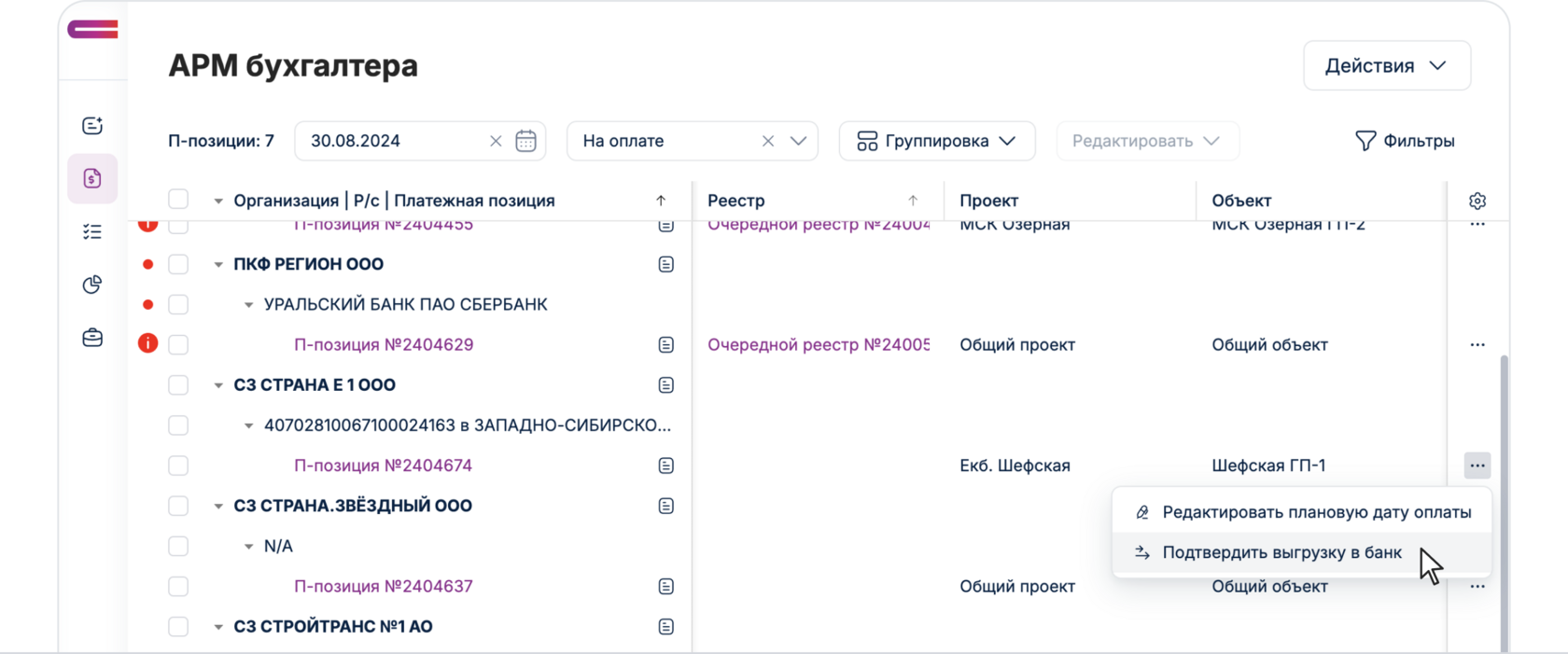Open the calendar date picker icon

[x=525, y=141]
